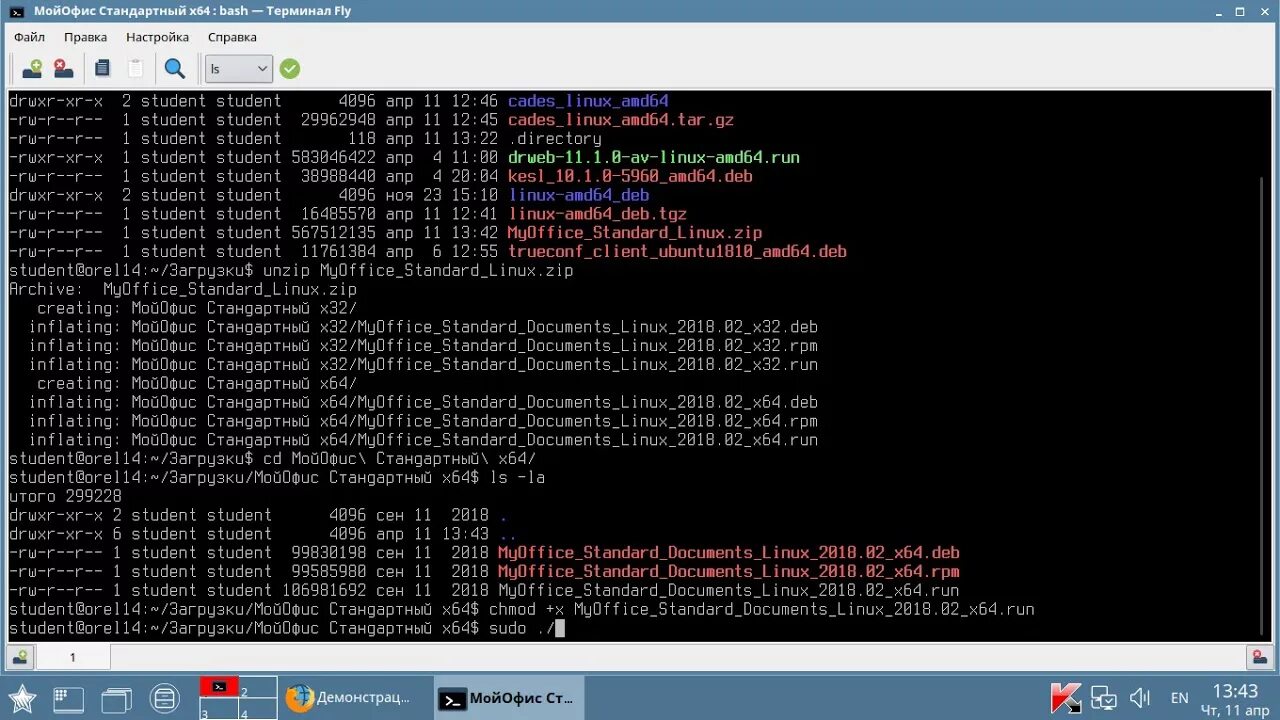Click 'trueconf_client_ubuntu1810_amd64.deb' file name
1280x720 pixels.
677,252
